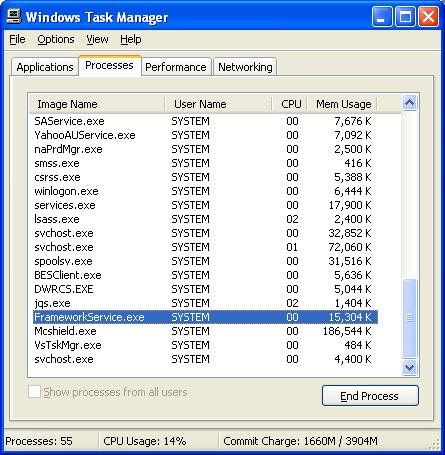Select the spoolsv.exe process
445x455 pixels.
(x=205, y=261)
